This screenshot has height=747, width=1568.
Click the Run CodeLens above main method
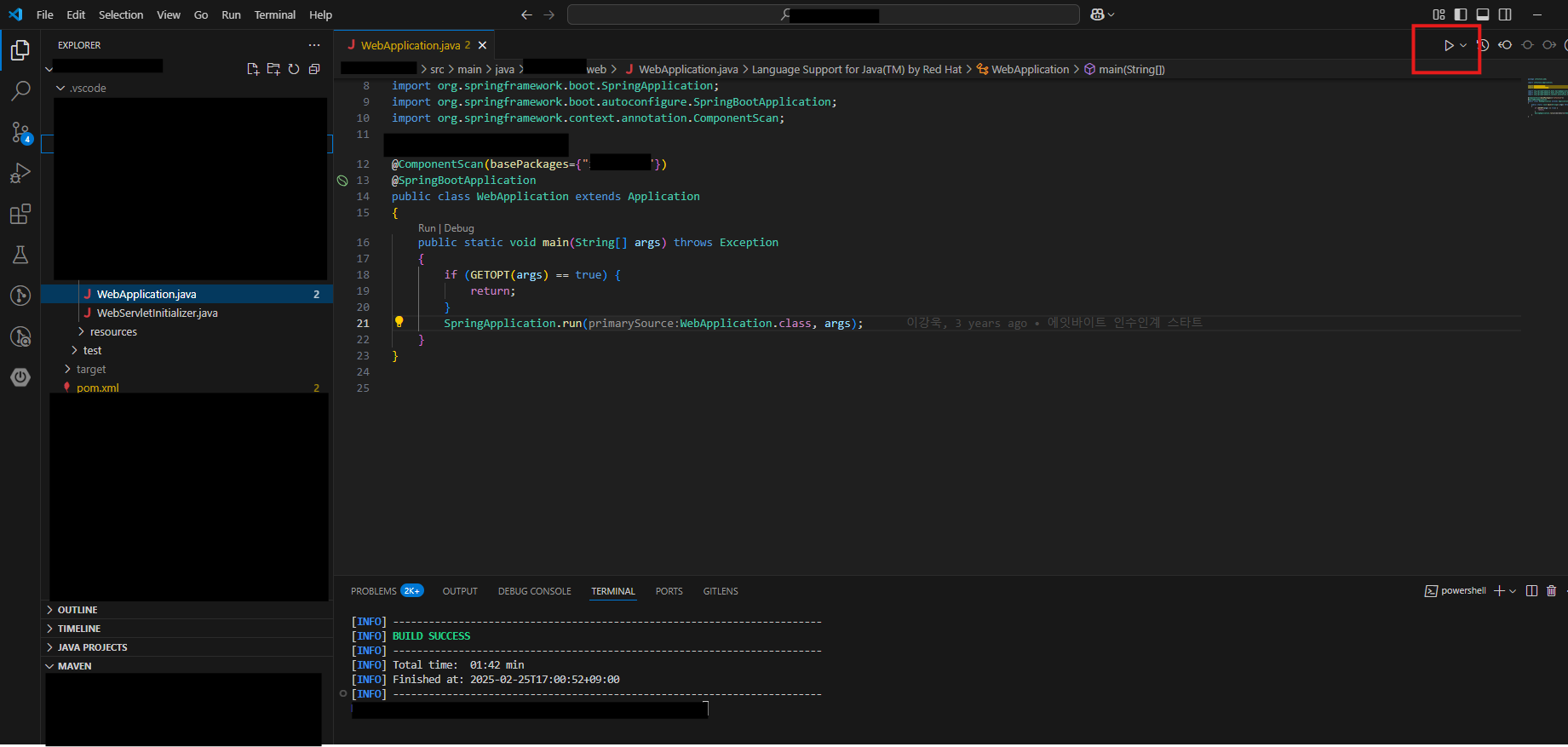click(x=427, y=228)
